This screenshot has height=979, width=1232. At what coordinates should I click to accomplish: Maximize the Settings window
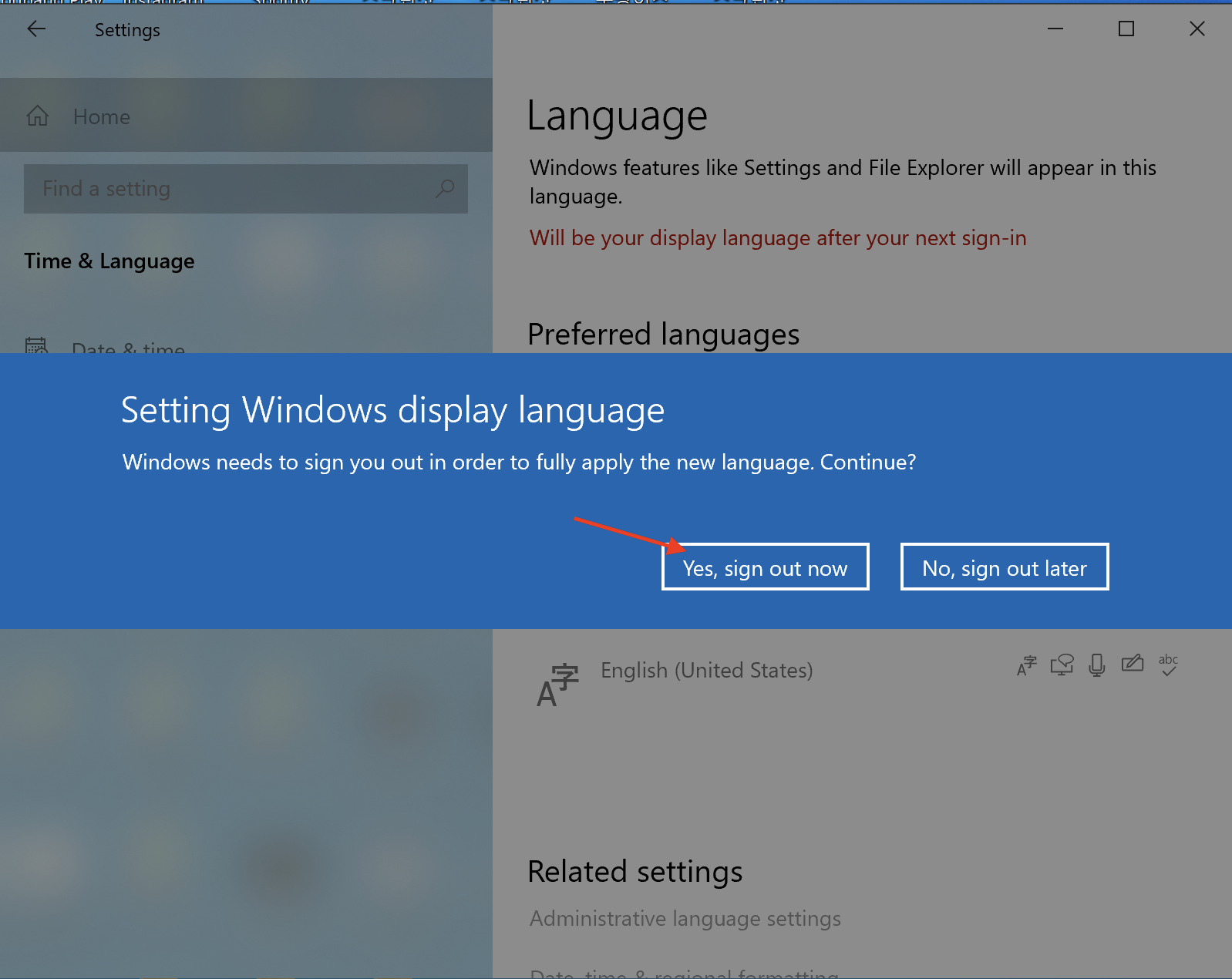point(1126,29)
